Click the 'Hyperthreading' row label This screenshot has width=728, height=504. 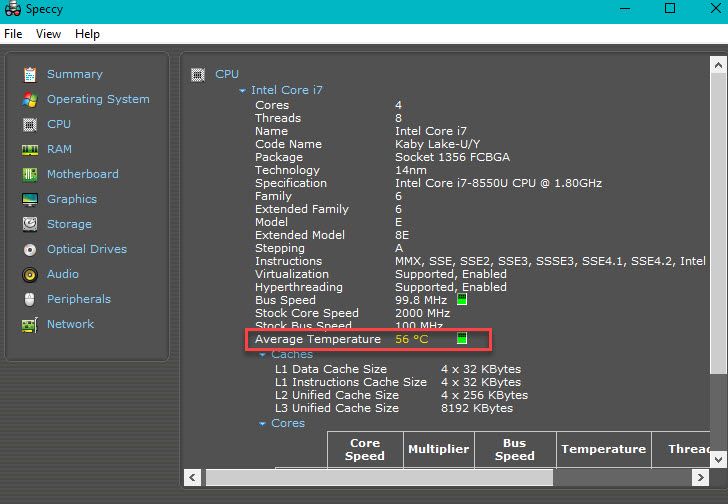(299, 287)
